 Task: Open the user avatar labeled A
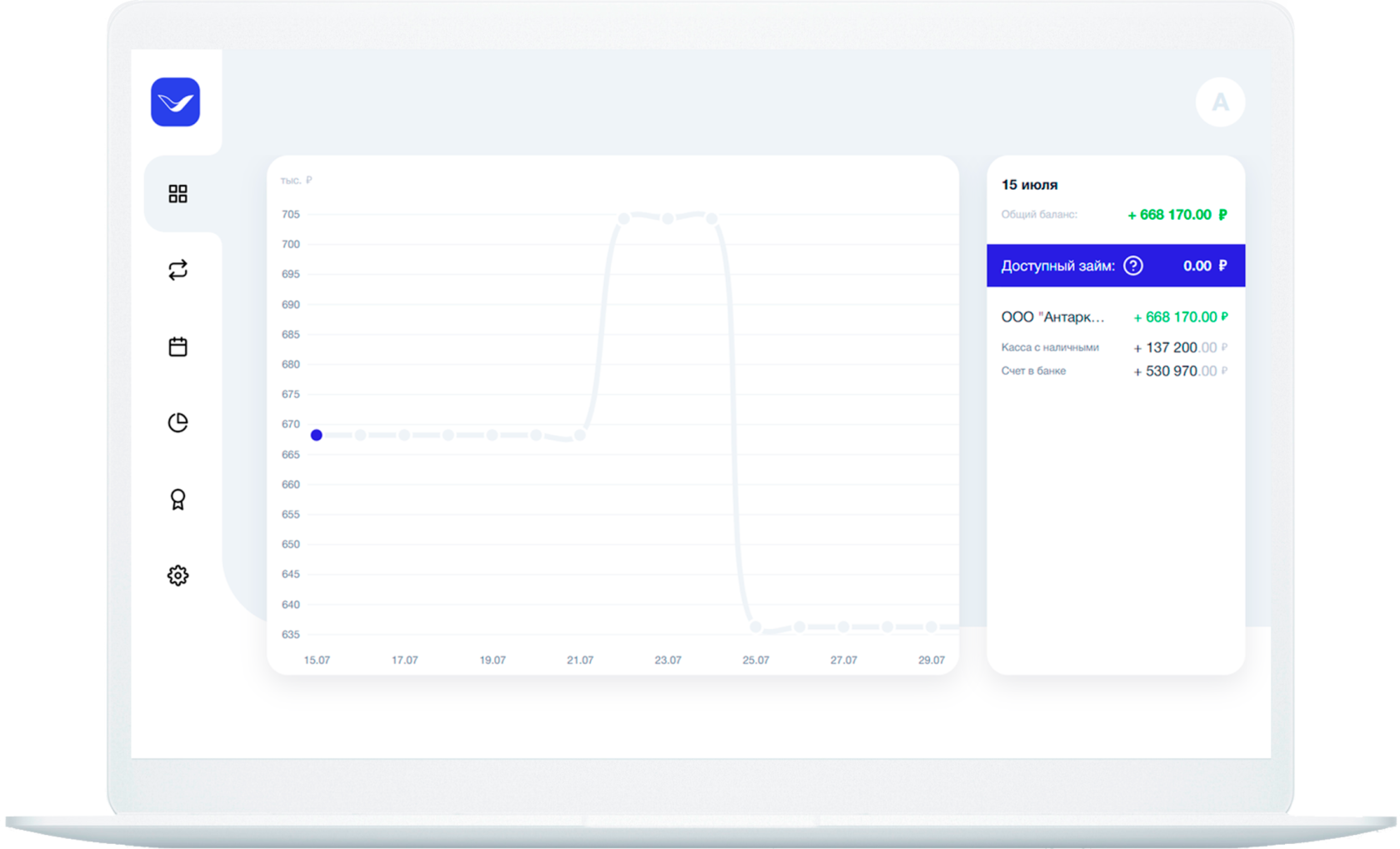[1220, 102]
